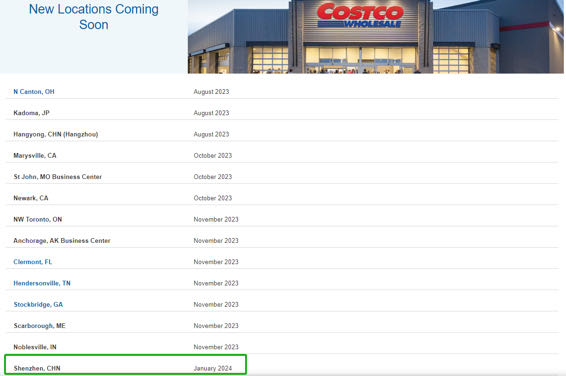Click the Anchorage, AK Business Center entry

pyautogui.click(x=62, y=241)
